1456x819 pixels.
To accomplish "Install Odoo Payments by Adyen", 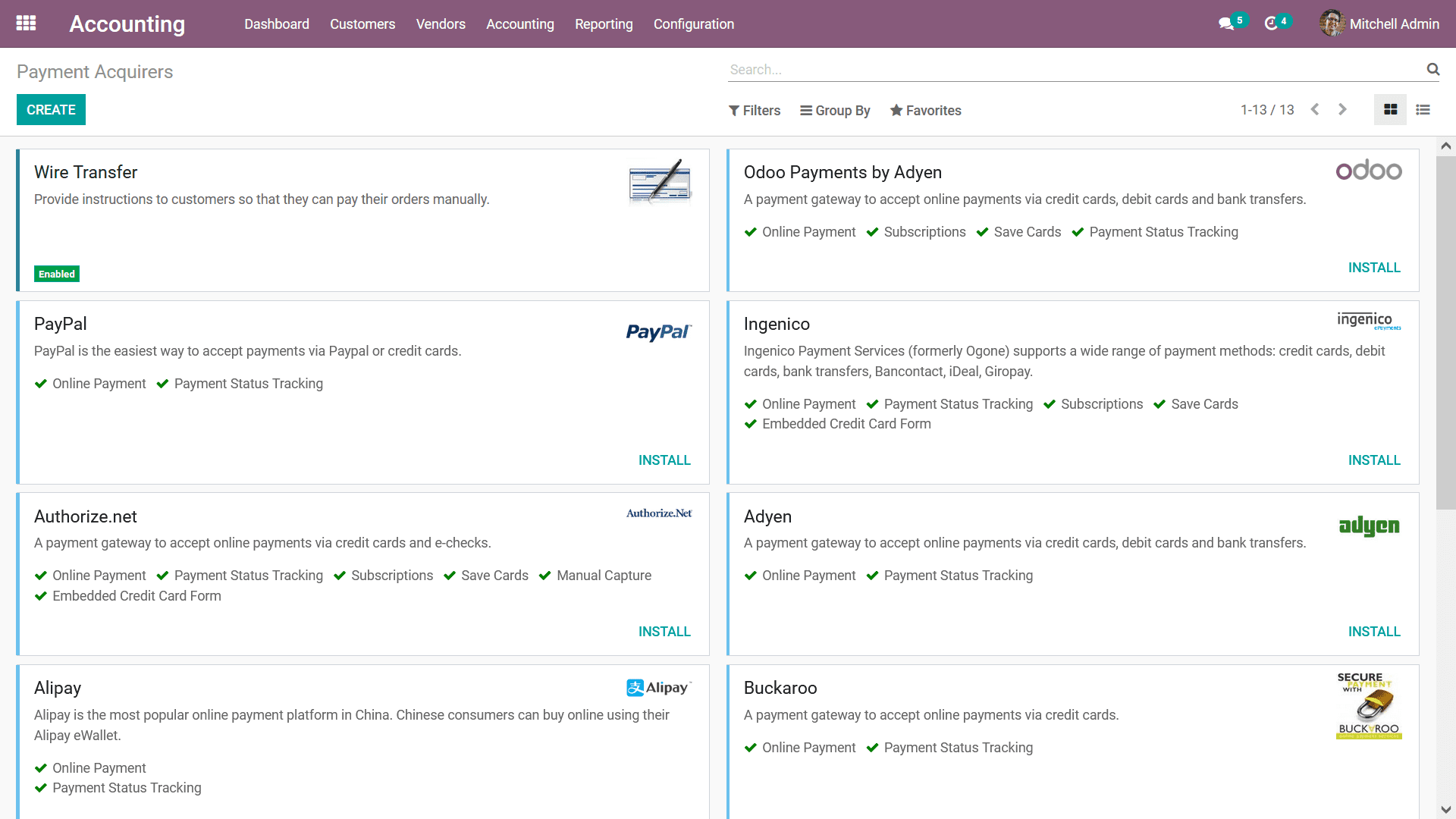I will [x=1374, y=268].
